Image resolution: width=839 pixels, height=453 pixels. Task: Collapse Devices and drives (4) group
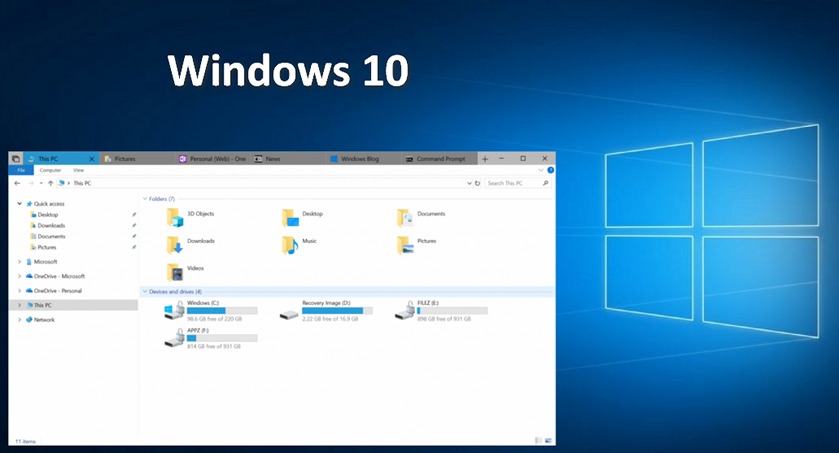point(144,291)
